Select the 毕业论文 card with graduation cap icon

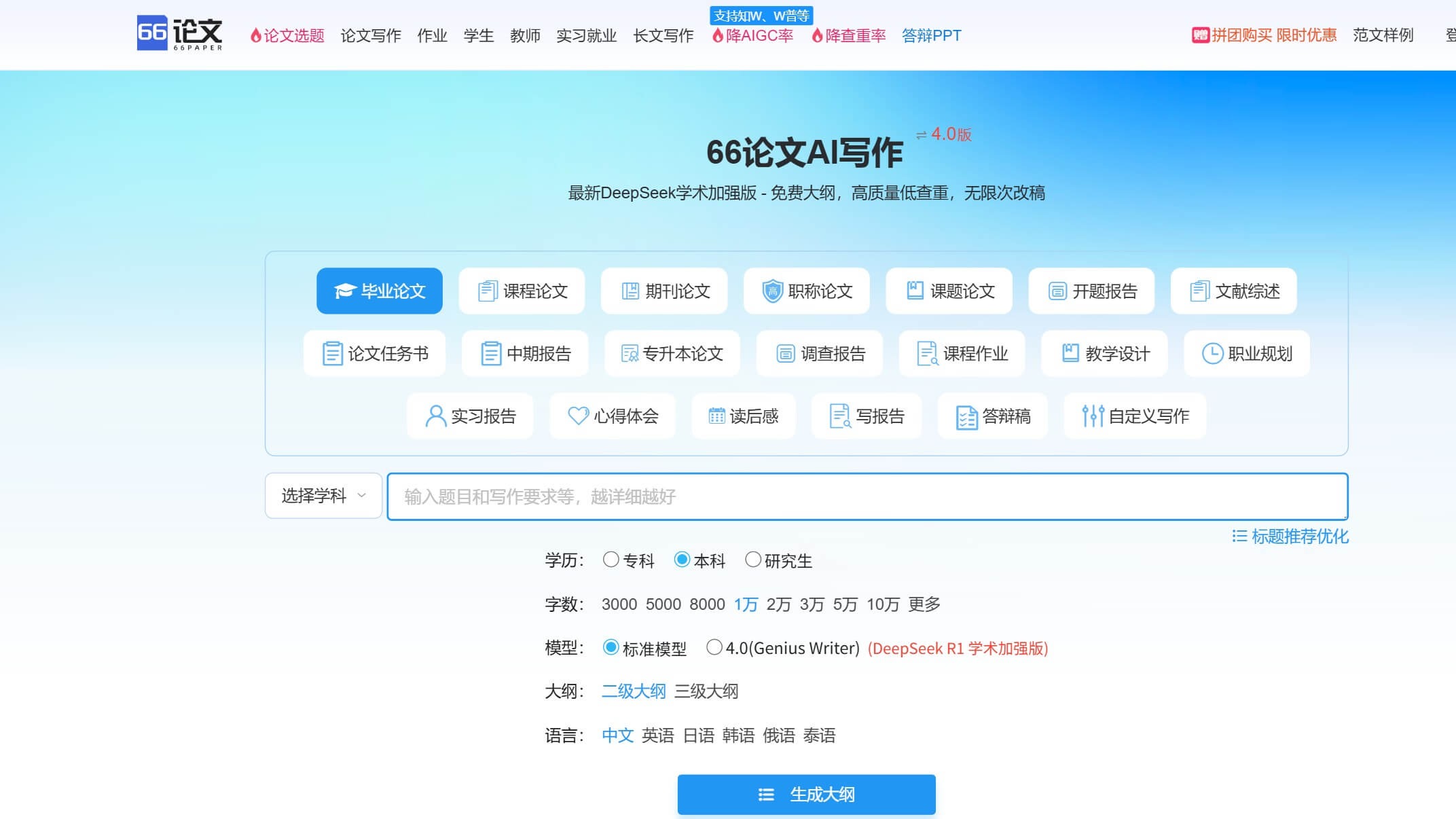tap(378, 291)
